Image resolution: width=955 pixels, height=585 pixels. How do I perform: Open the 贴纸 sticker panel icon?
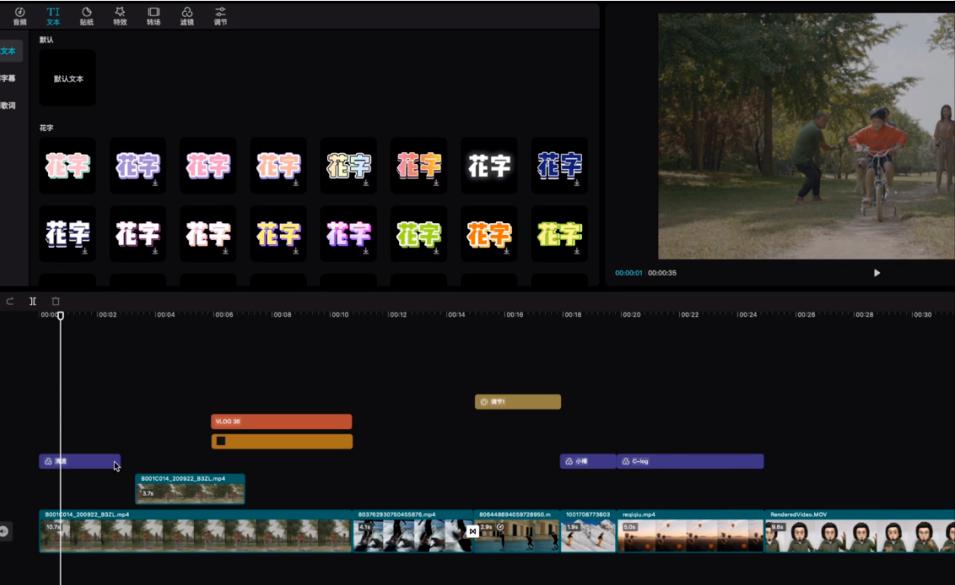click(x=86, y=15)
